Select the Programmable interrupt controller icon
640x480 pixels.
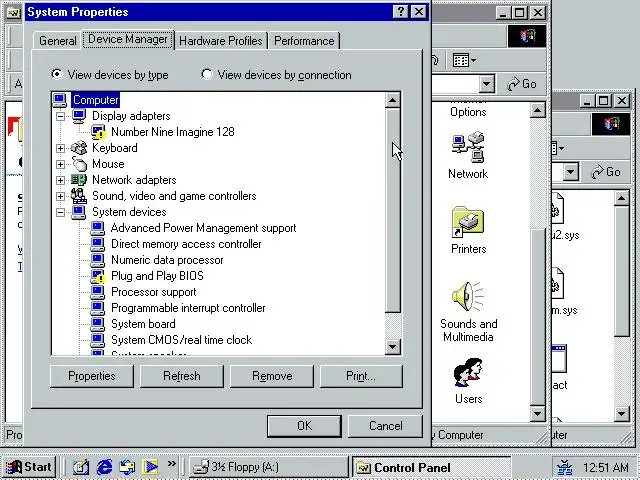click(x=98, y=308)
